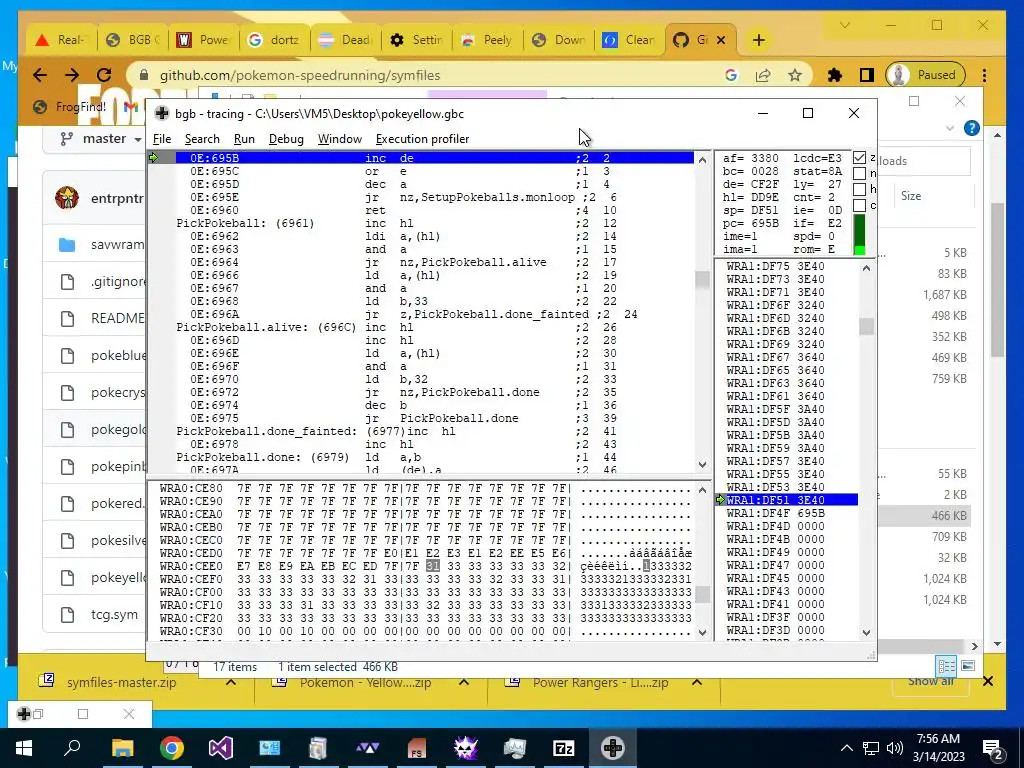Open the Execution profiler menu
Viewport: 1024px width, 768px height.
coord(422,138)
